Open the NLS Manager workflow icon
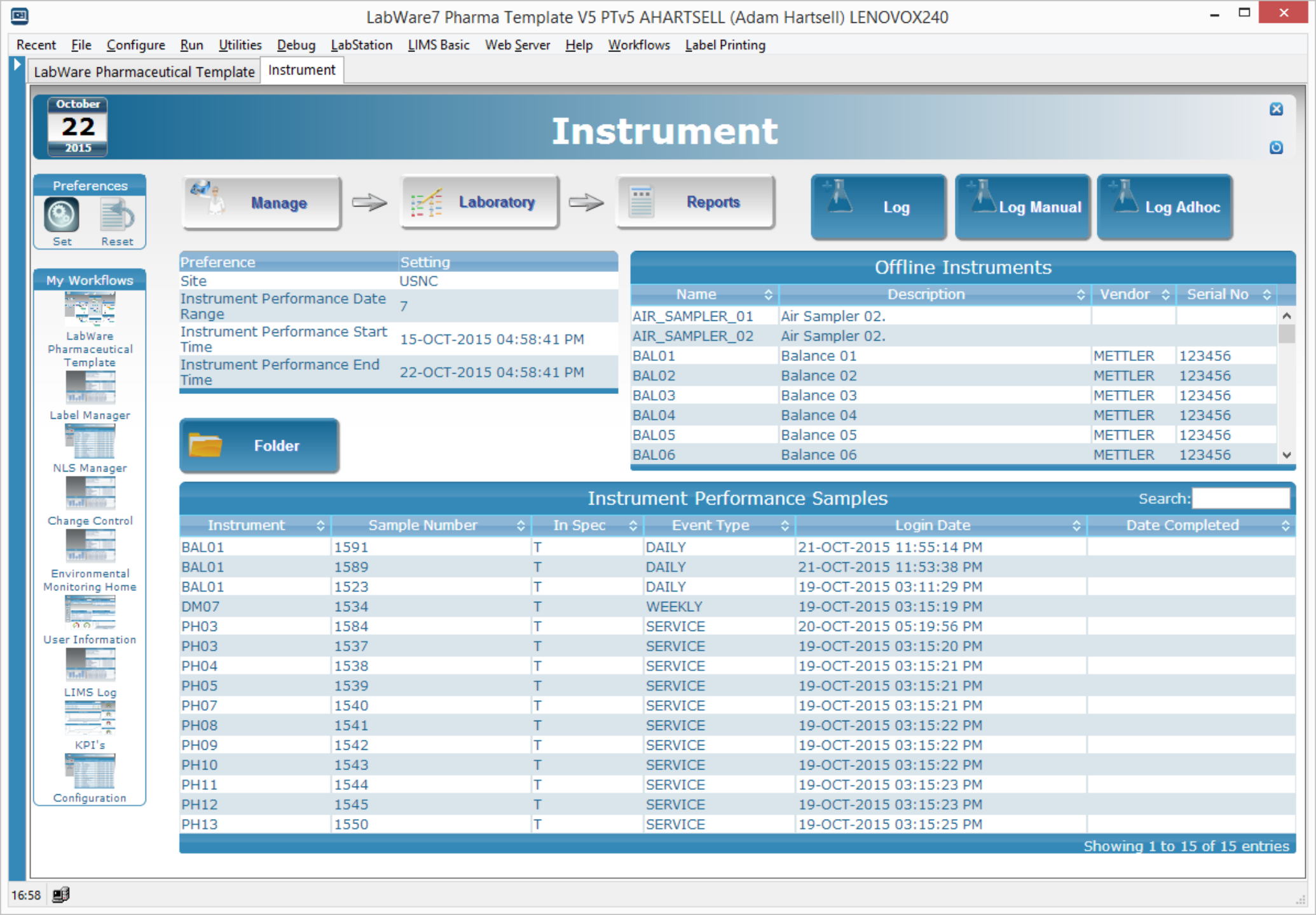The height and width of the screenshot is (915, 1316). [90, 440]
